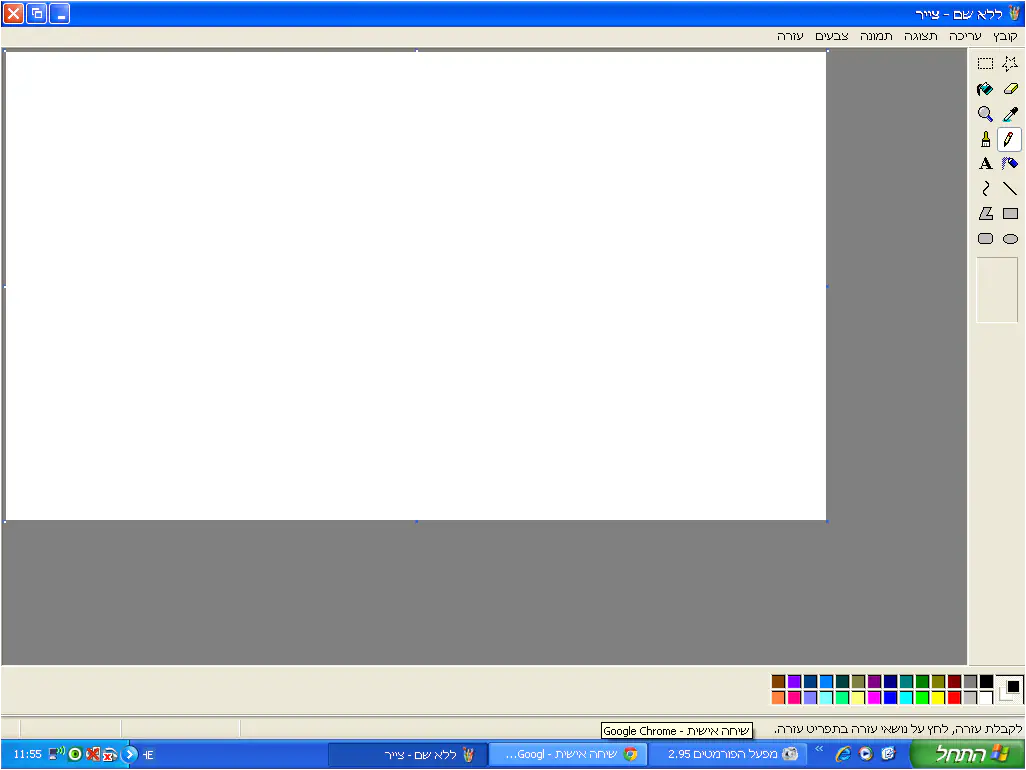
Task: Select the Paint Bucket fill tool
Action: (985, 89)
